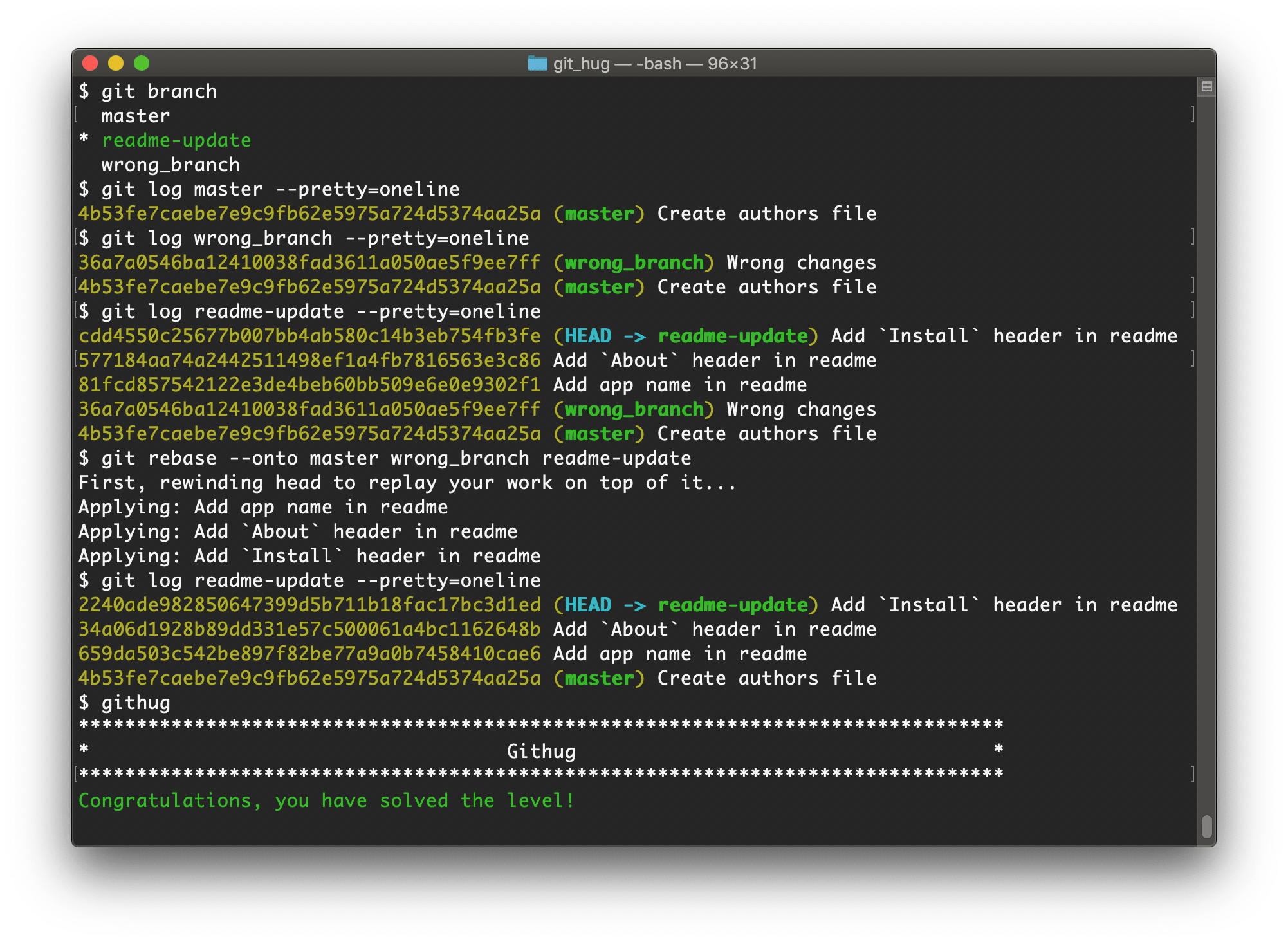Click commit hash 34a06d1928b89dd331e57c500061a4bc1162648b

pyautogui.click(x=309, y=629)
